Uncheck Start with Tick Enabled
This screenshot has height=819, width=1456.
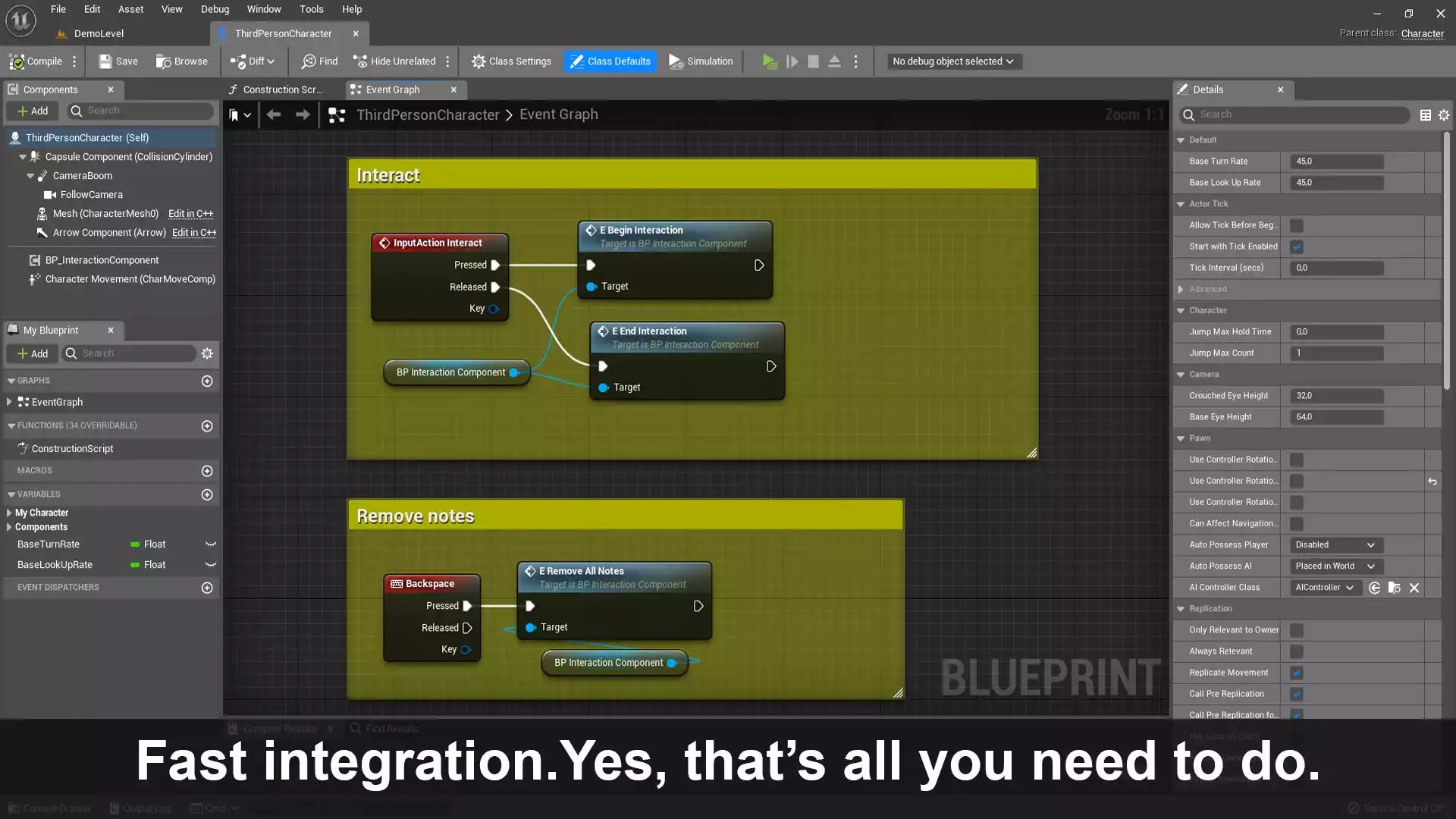[x=1297, y=246]
